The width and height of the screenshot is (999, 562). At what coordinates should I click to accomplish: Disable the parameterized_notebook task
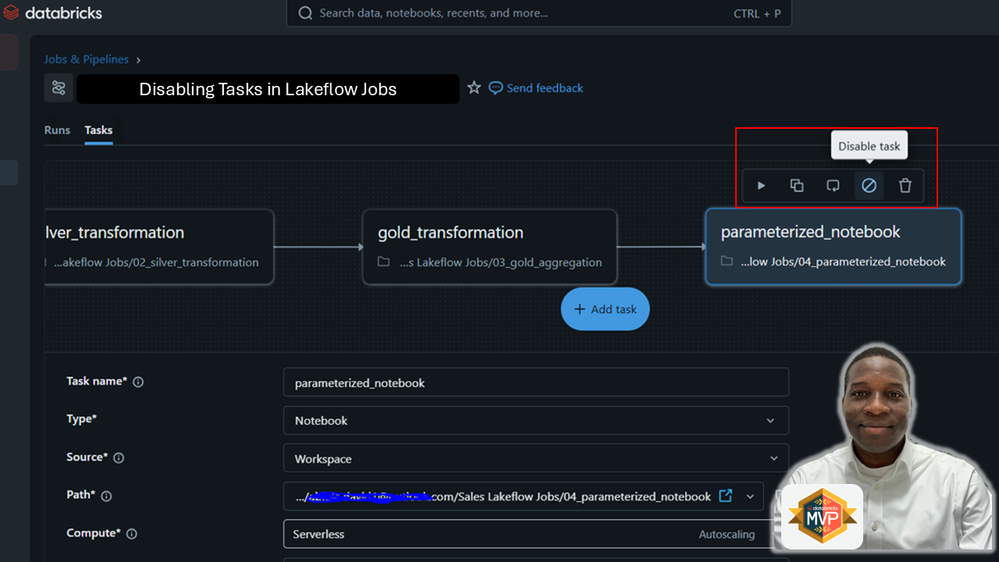tap(869, 185)
